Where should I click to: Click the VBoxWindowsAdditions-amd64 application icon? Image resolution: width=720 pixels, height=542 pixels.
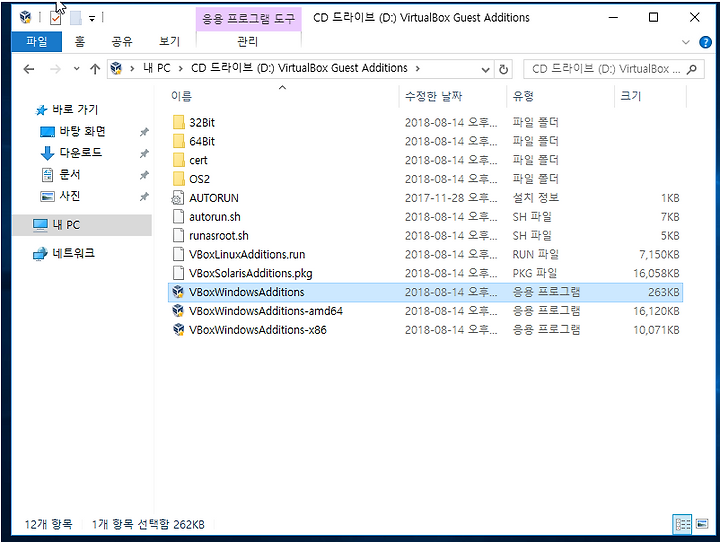(x=178, y=311)
